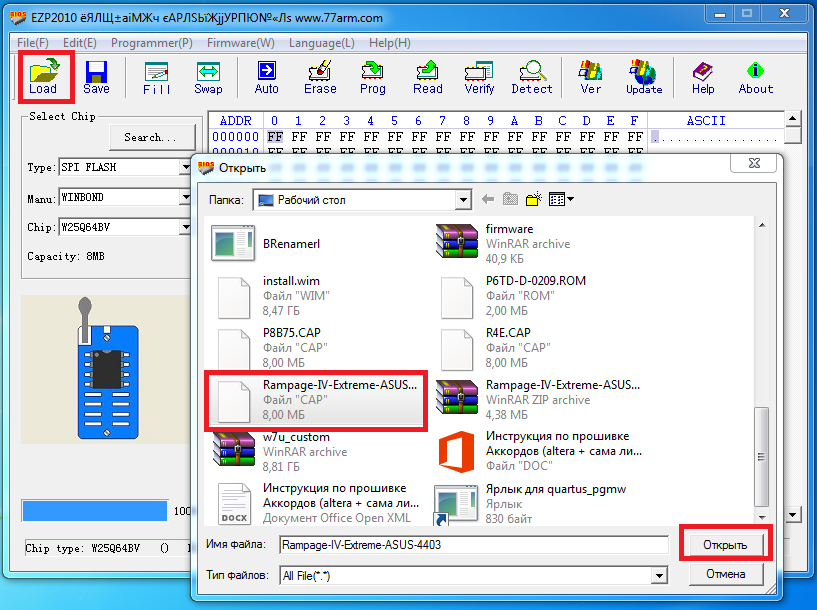
Task: Click the up-one-level folder icon
Action: [x=510, y=199]
